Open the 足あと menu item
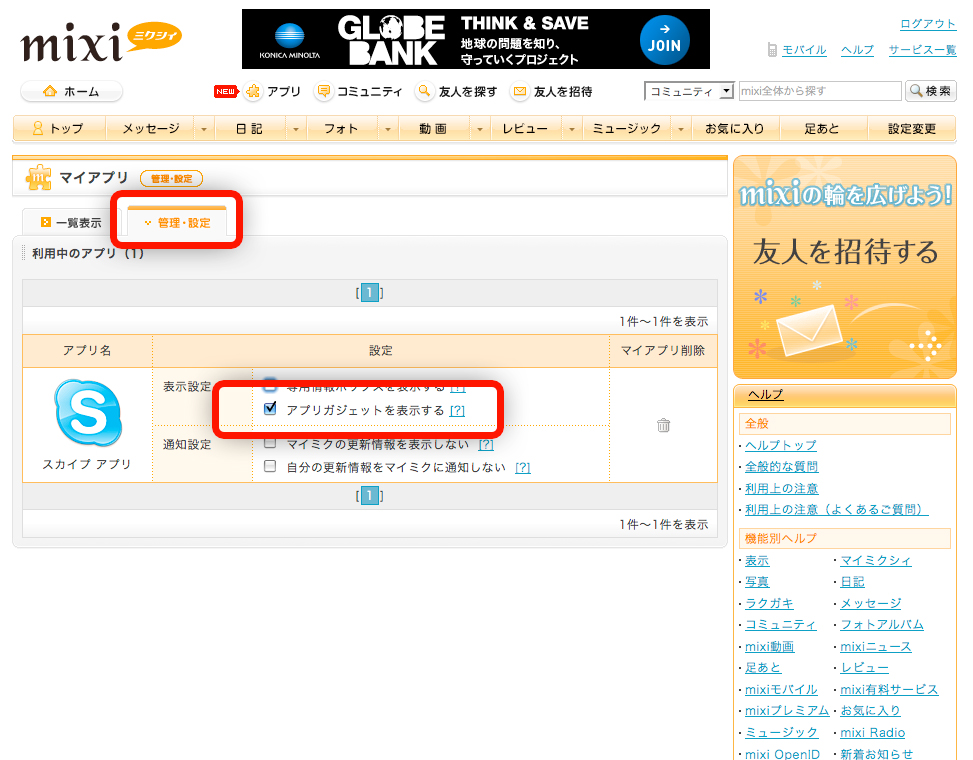The width and height of the screenshot is (973, 760). 822,128
